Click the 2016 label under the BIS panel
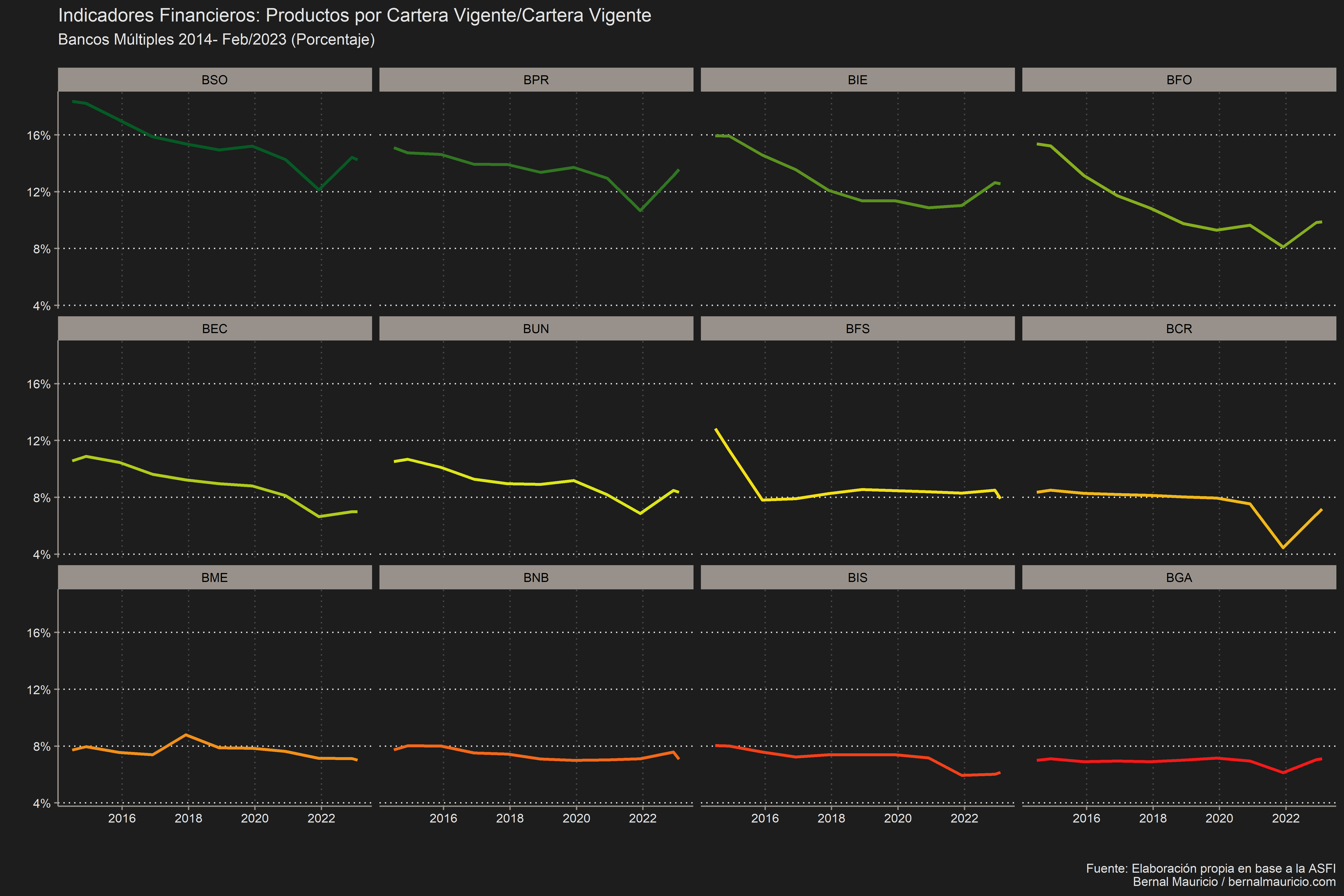Viewport: 1344px width, 896px height. coord(765,818)
